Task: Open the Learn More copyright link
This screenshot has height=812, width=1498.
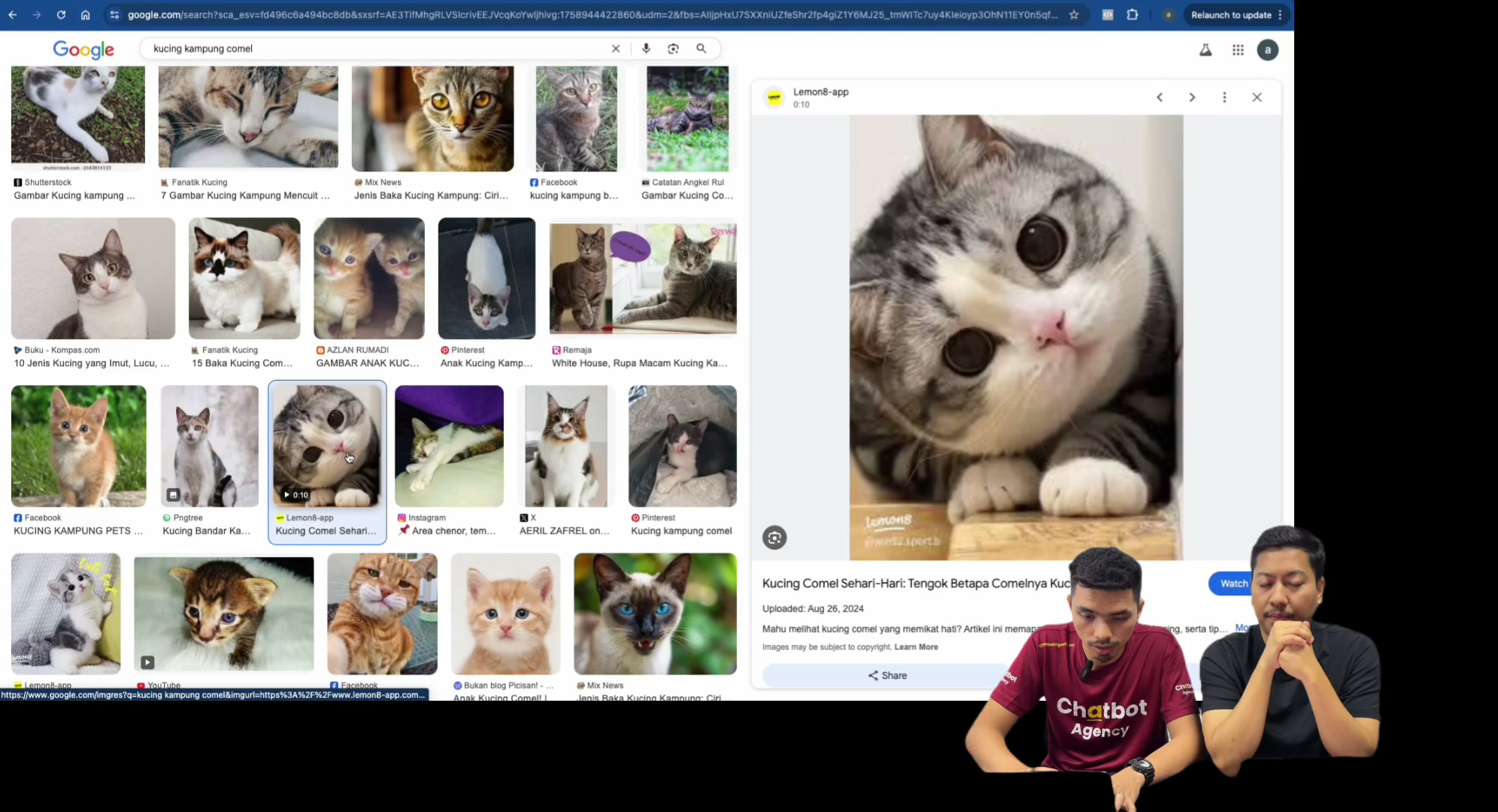Action: pyautogui.click(x=916, y=647)
